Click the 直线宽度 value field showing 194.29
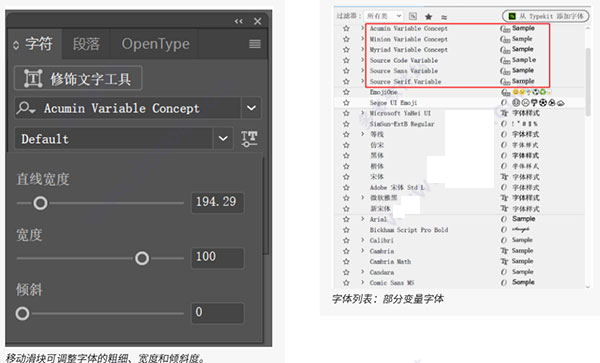This screenshot has height=363, width=600. (x=218, y=202)
